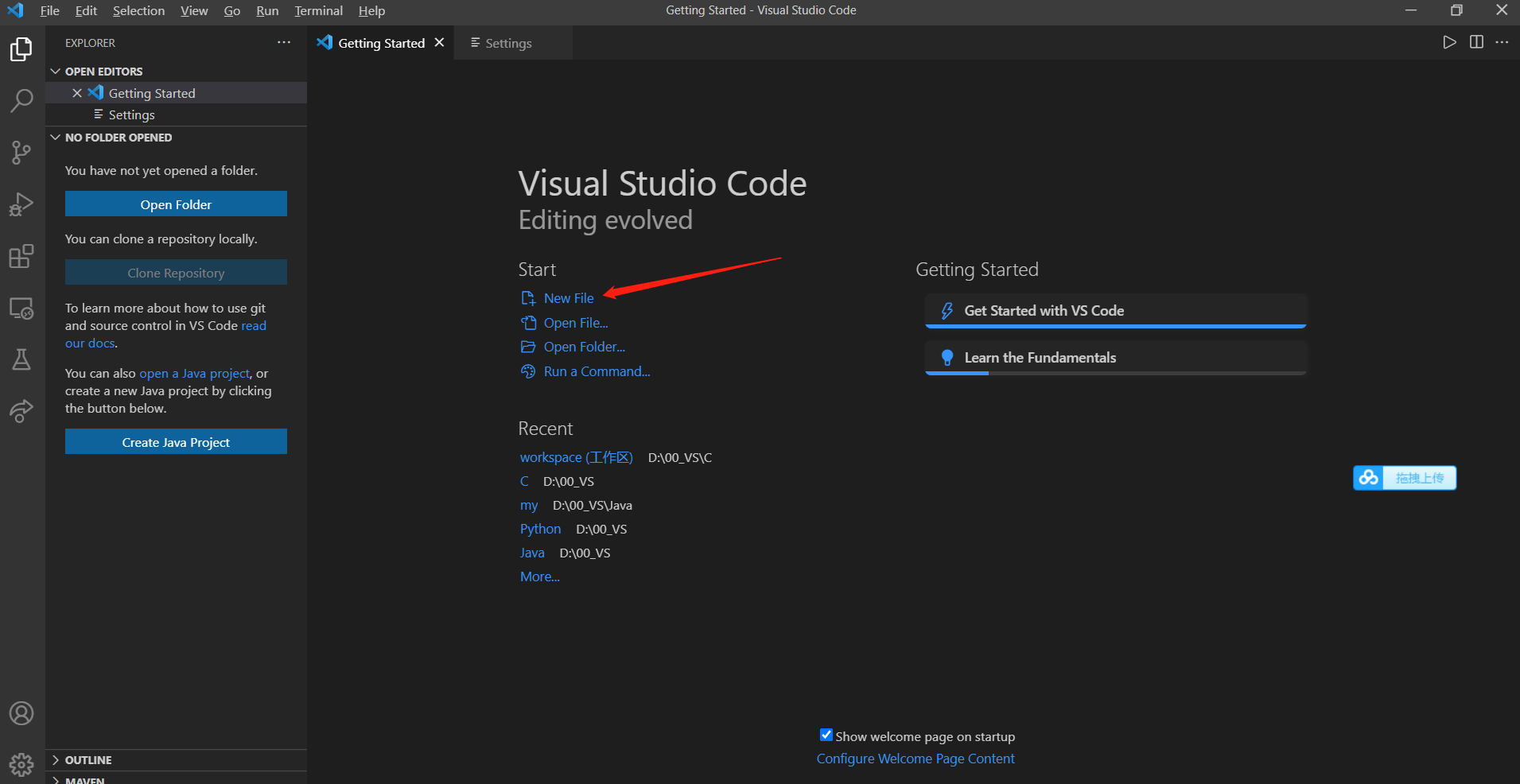
Task: Open the Extensions marketplace icon
Action: [x=21, y=255]
